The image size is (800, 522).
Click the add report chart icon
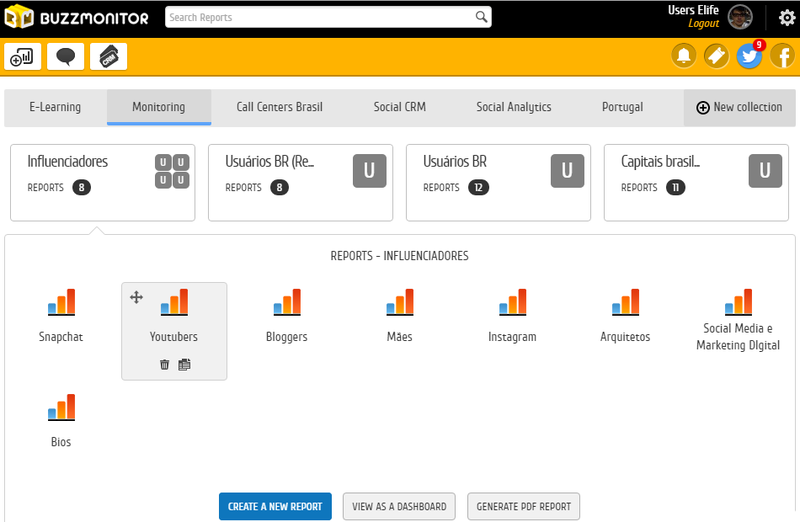[x=23, y=57]
